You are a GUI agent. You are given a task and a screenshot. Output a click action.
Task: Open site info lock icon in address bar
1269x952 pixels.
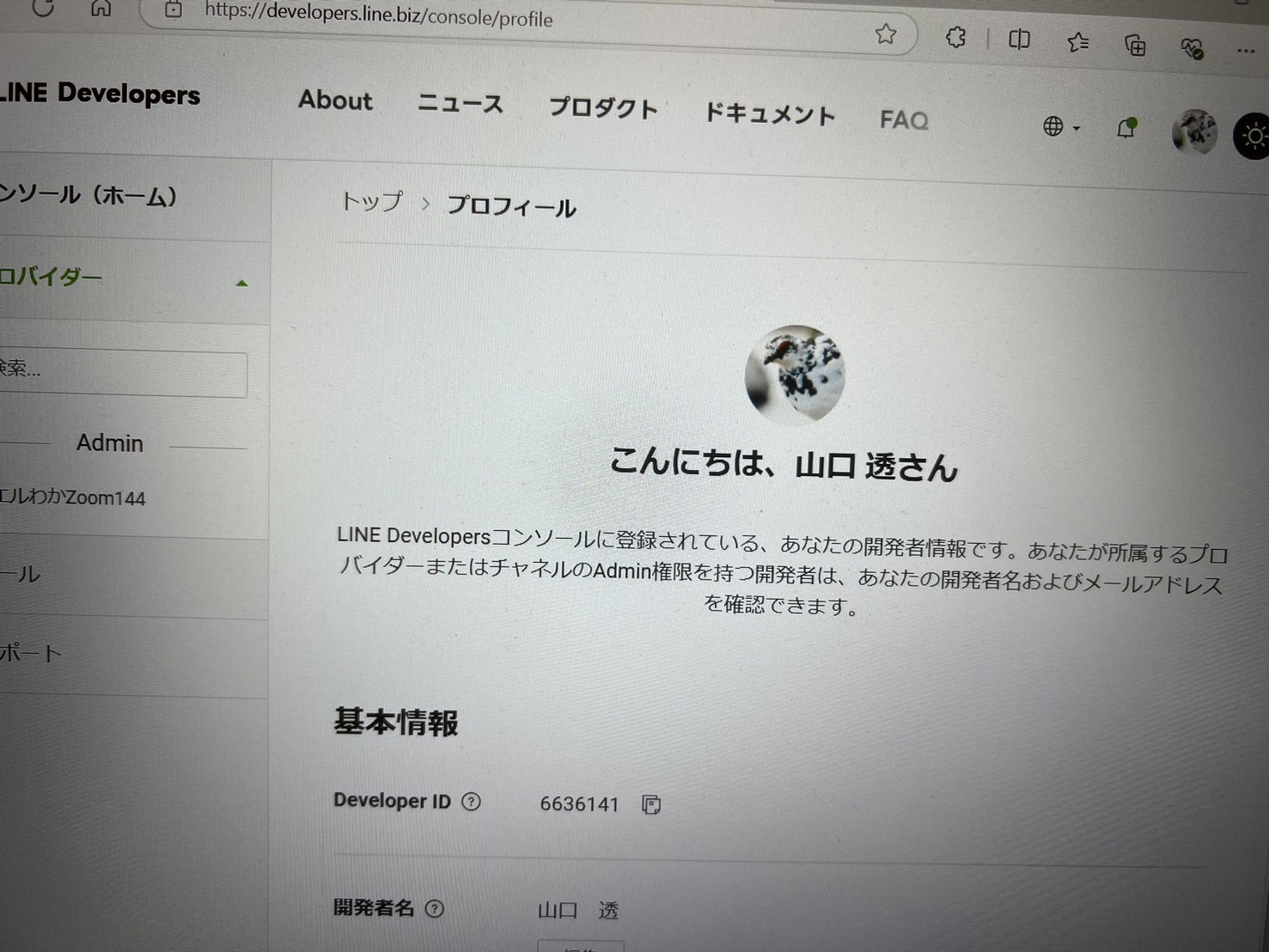174,10
